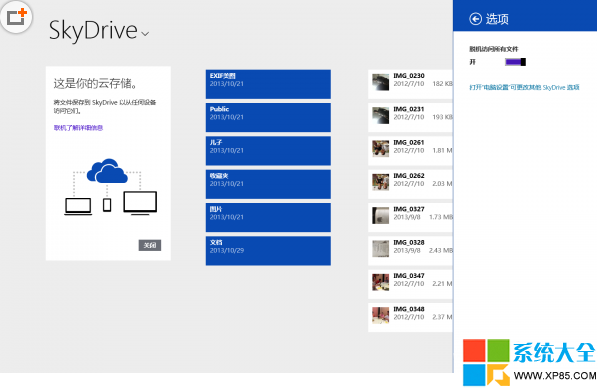
Task: Click the cloud devices illustration in intro card
Action: (111, 187)
